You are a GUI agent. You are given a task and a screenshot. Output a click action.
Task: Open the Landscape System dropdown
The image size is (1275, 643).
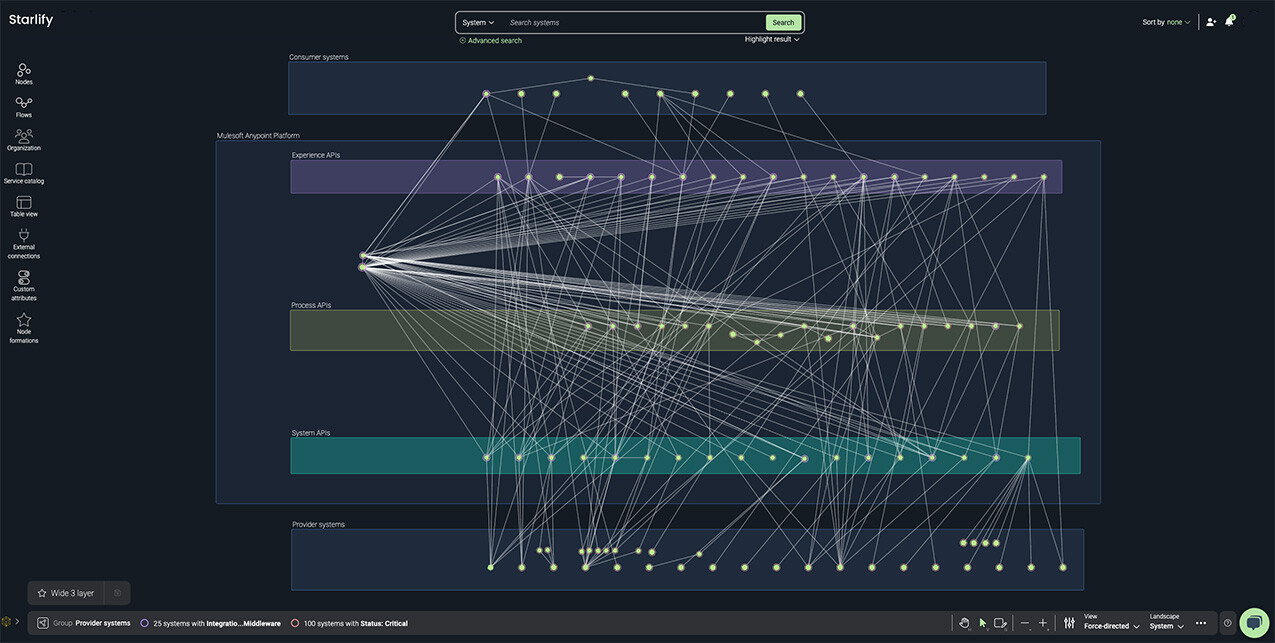point(1166,622)
